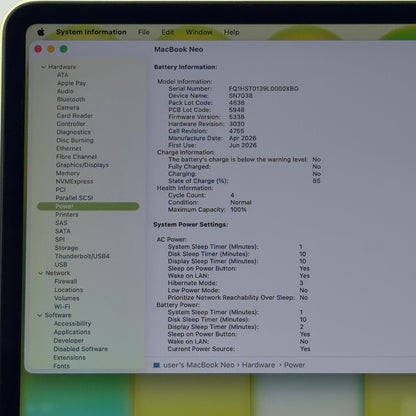The image size is (416, 416).
Task: Collapse the Hardware section chevron
Action: coord(43,67)
